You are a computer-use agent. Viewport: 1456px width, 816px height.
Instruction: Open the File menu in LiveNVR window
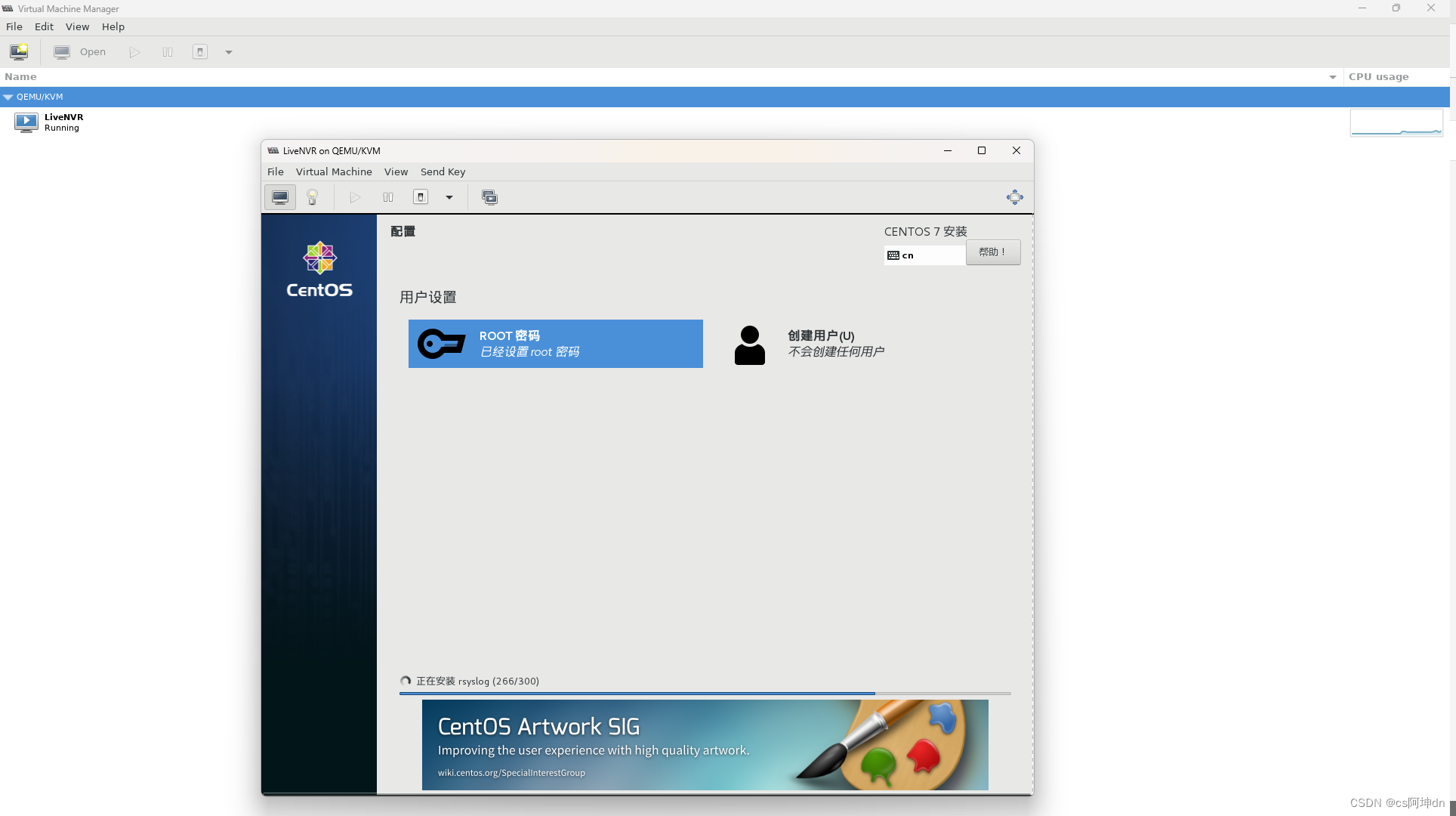coord(276,172)
